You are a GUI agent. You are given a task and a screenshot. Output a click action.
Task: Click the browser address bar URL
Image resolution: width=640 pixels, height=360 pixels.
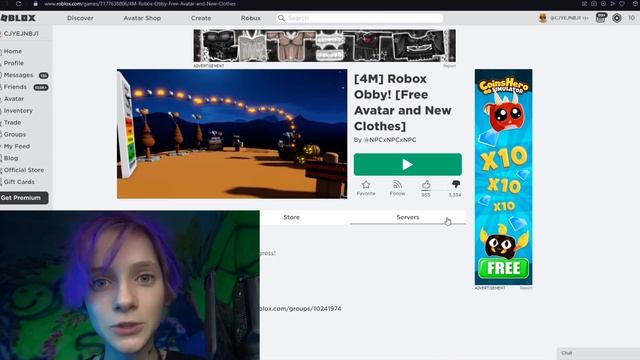pyautogui.click(x=140, y=4)
